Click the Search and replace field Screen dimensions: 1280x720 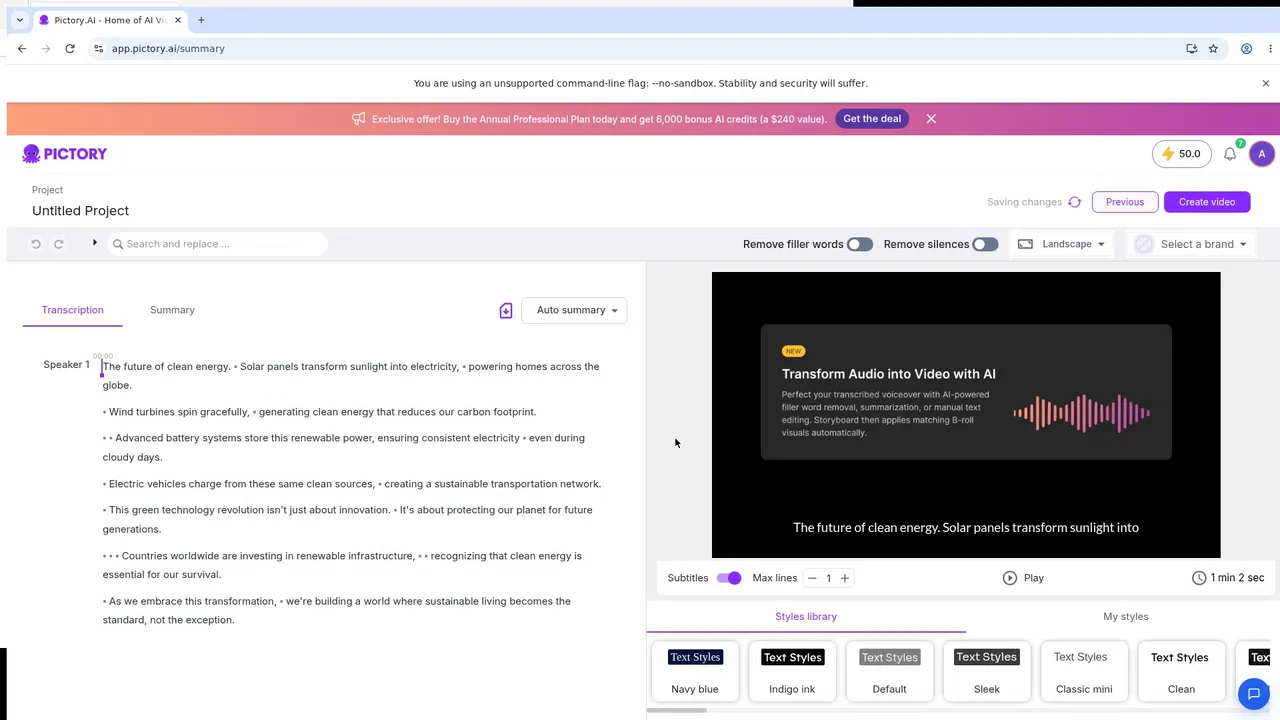click(217, 244)
